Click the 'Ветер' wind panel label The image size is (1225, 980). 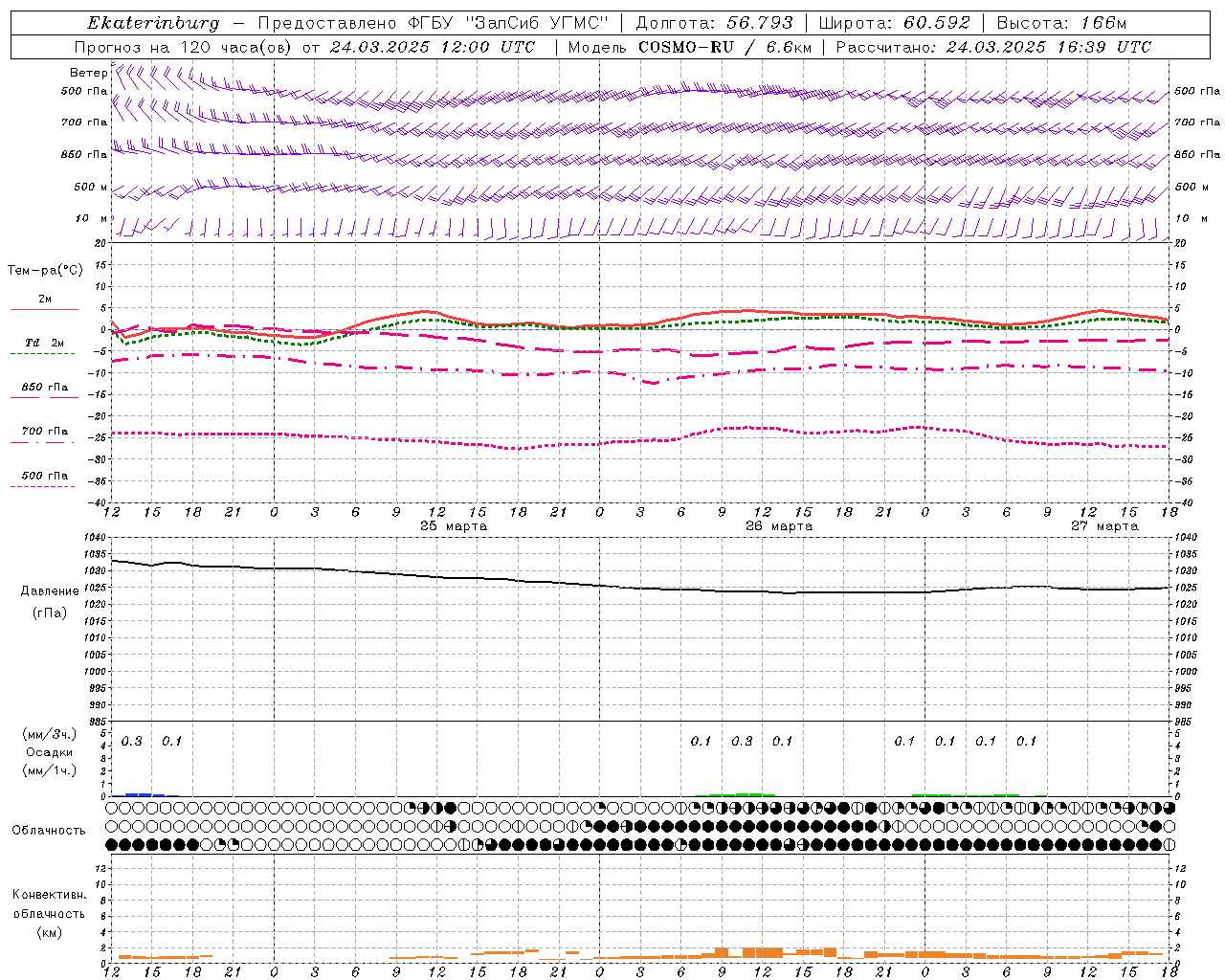click(x=88, y=73)
